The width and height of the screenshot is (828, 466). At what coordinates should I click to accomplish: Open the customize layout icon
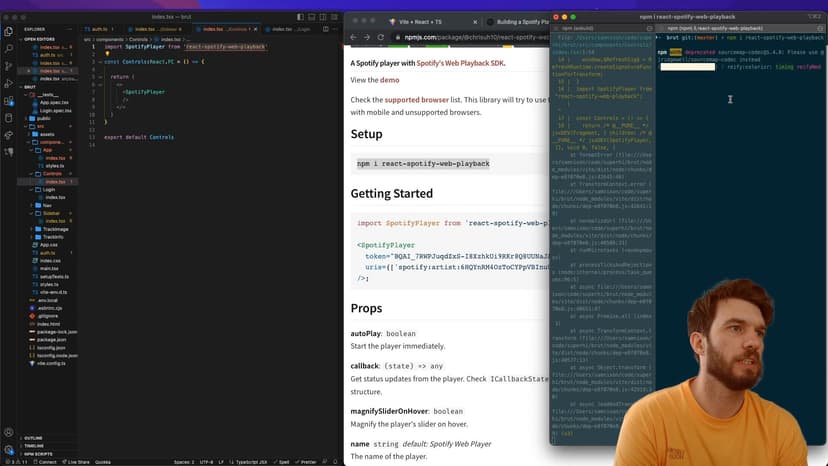334,17
